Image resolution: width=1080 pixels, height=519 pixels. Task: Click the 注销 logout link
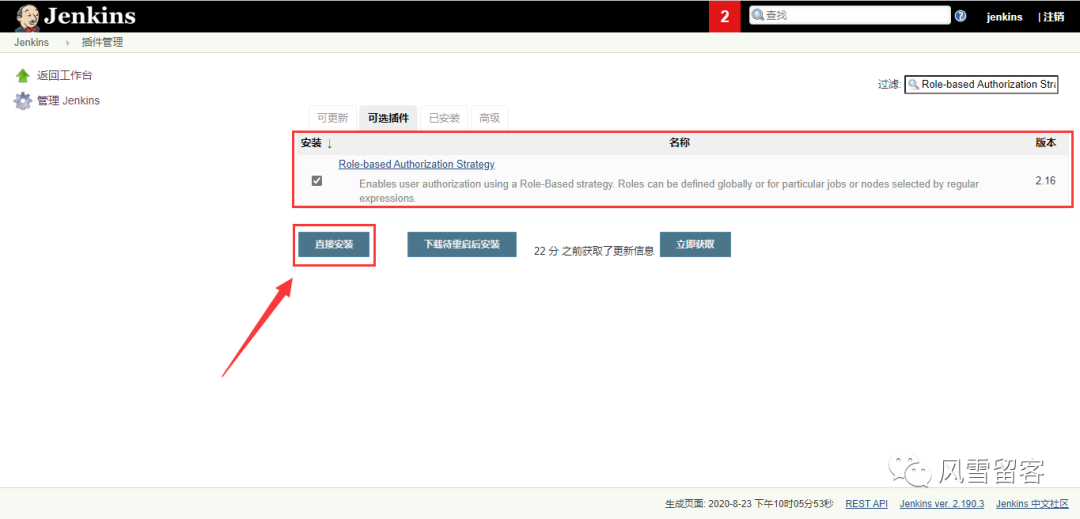(1053, 17)
